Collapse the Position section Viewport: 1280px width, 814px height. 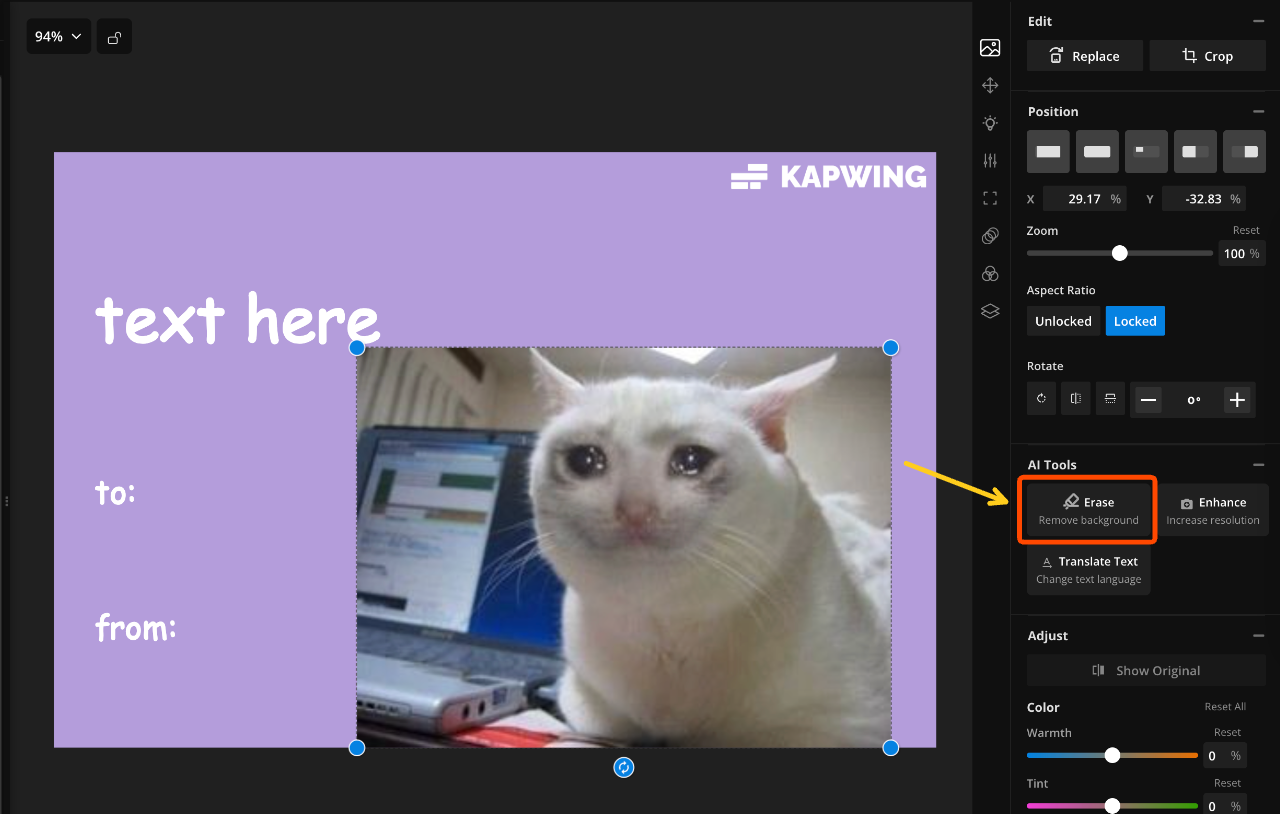[x=1258, y=111]
